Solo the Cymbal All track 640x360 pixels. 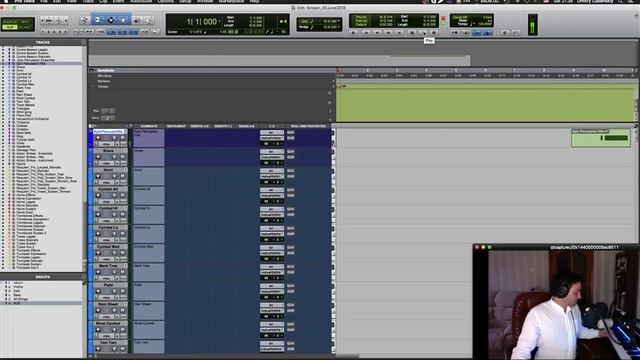click(x=114, y=196)
